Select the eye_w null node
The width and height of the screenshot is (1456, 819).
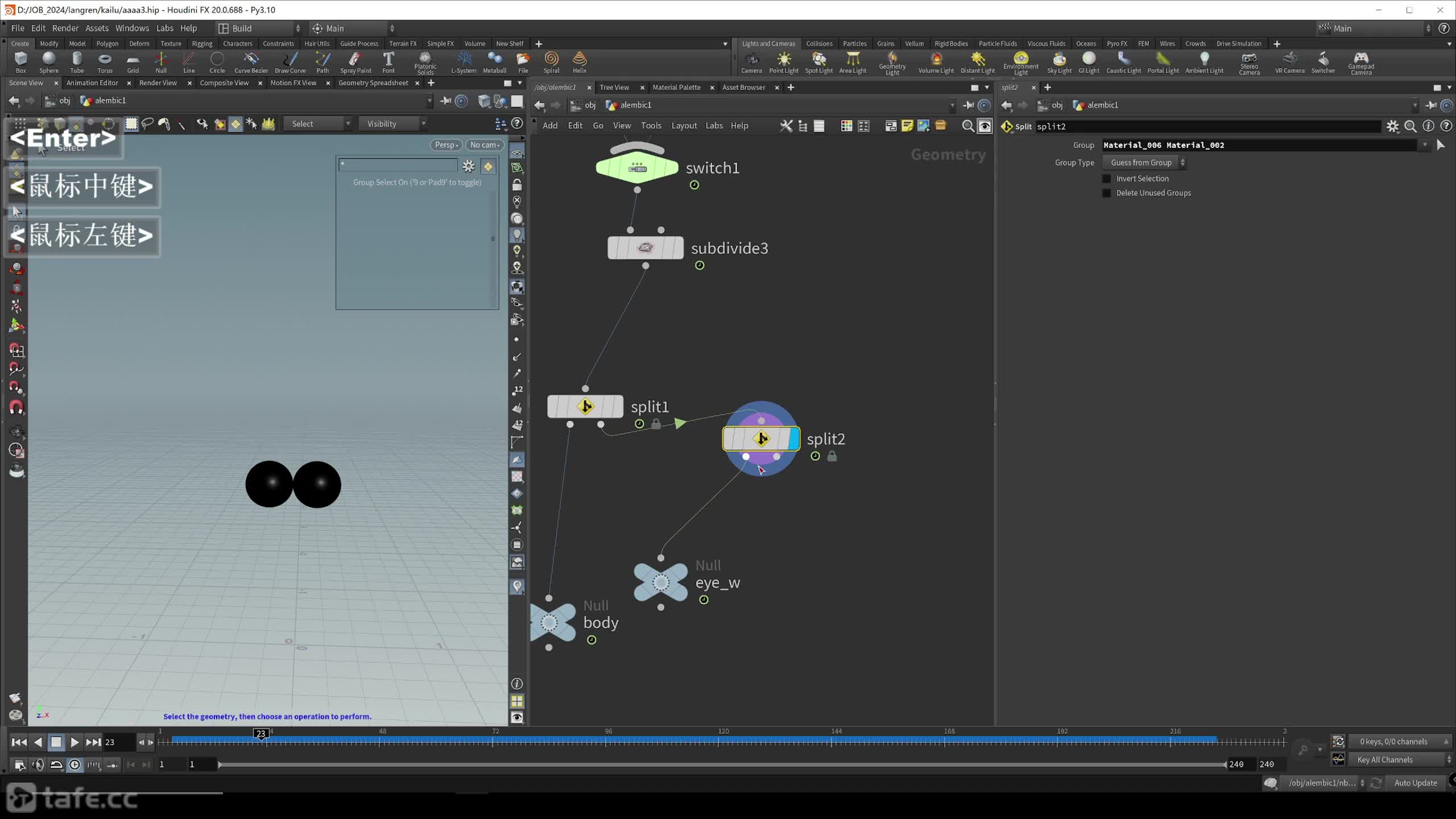pyautogui.click(x=661, y=582)
